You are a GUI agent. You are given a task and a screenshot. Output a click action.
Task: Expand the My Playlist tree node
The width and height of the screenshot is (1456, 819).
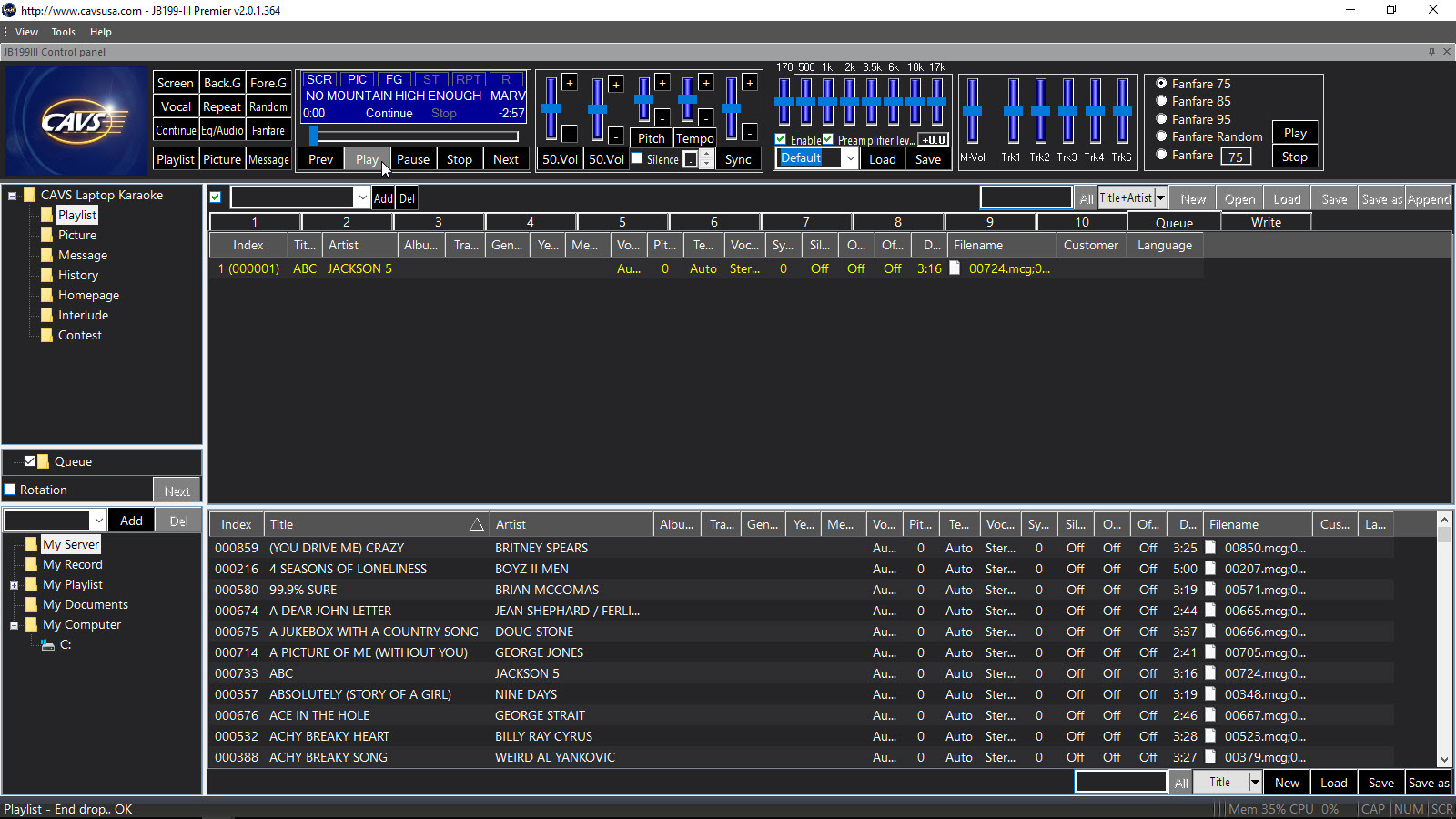[14, 585]
